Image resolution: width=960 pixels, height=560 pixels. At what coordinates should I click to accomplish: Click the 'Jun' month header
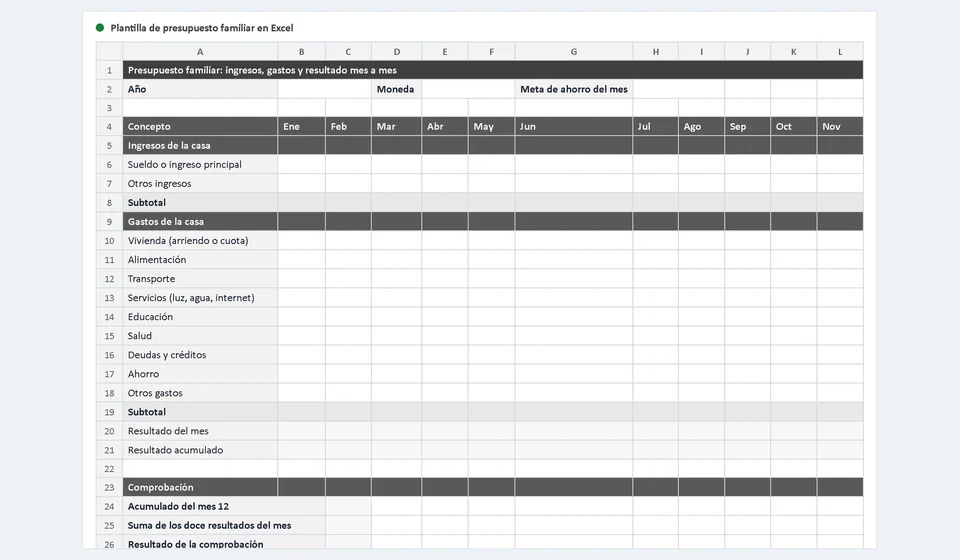574,127
